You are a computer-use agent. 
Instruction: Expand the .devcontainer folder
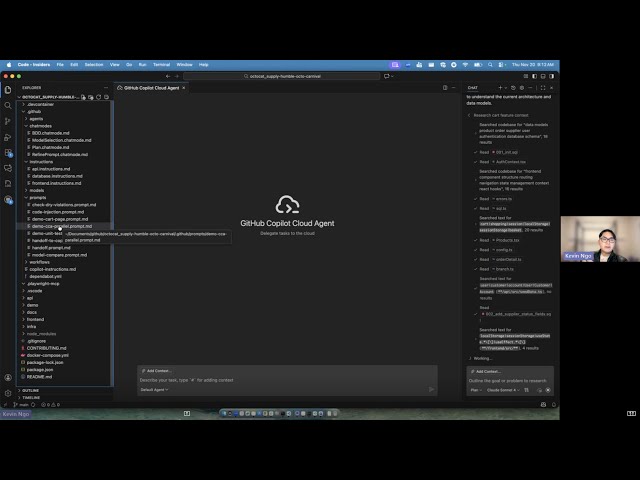point(40,104)
